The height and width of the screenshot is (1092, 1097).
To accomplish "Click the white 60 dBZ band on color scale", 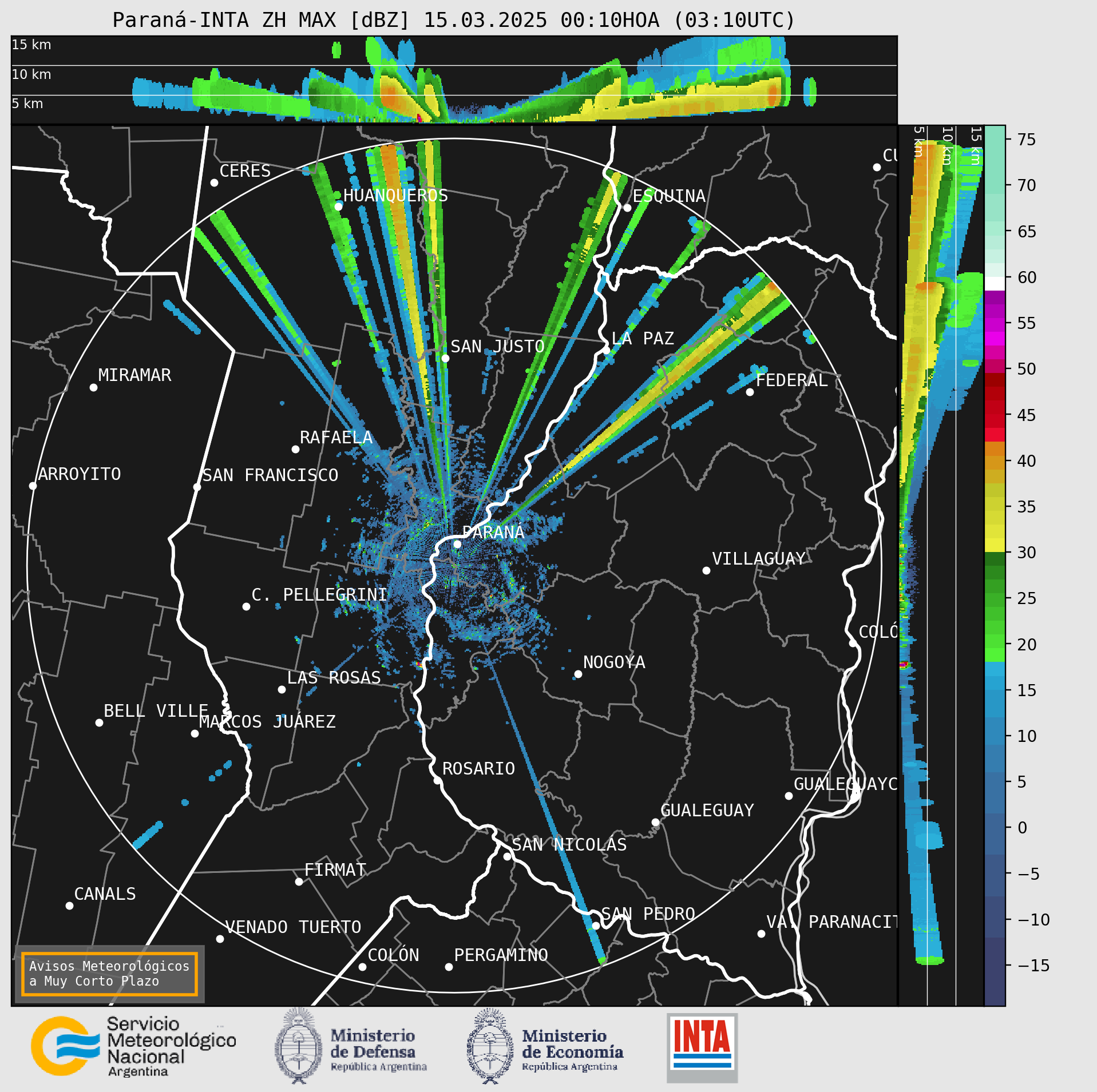I will point(995,284).
